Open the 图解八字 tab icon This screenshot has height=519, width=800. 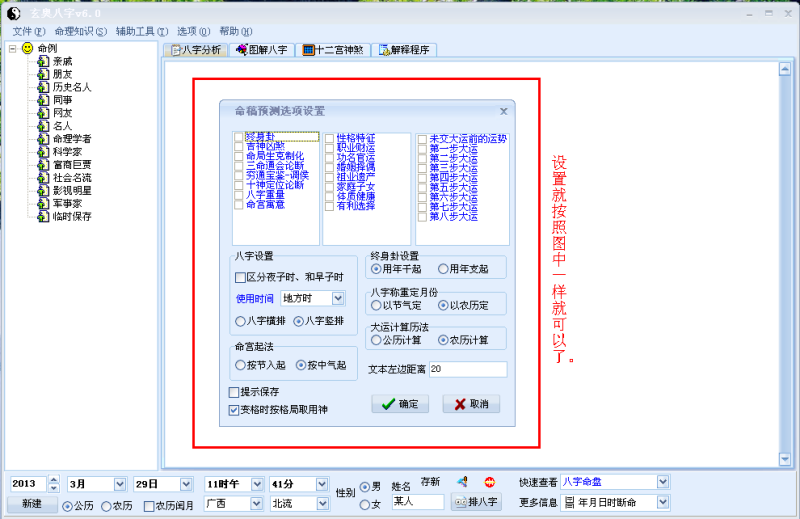pos(242,50)
